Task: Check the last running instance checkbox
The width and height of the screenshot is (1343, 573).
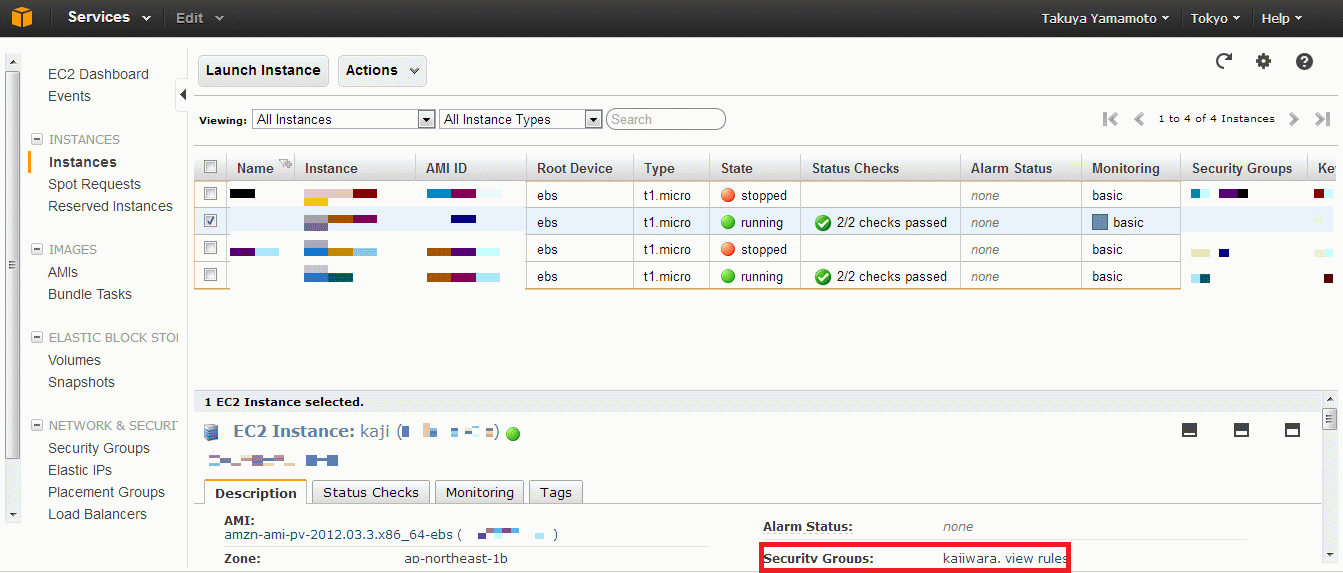Action: click(210, 274)
